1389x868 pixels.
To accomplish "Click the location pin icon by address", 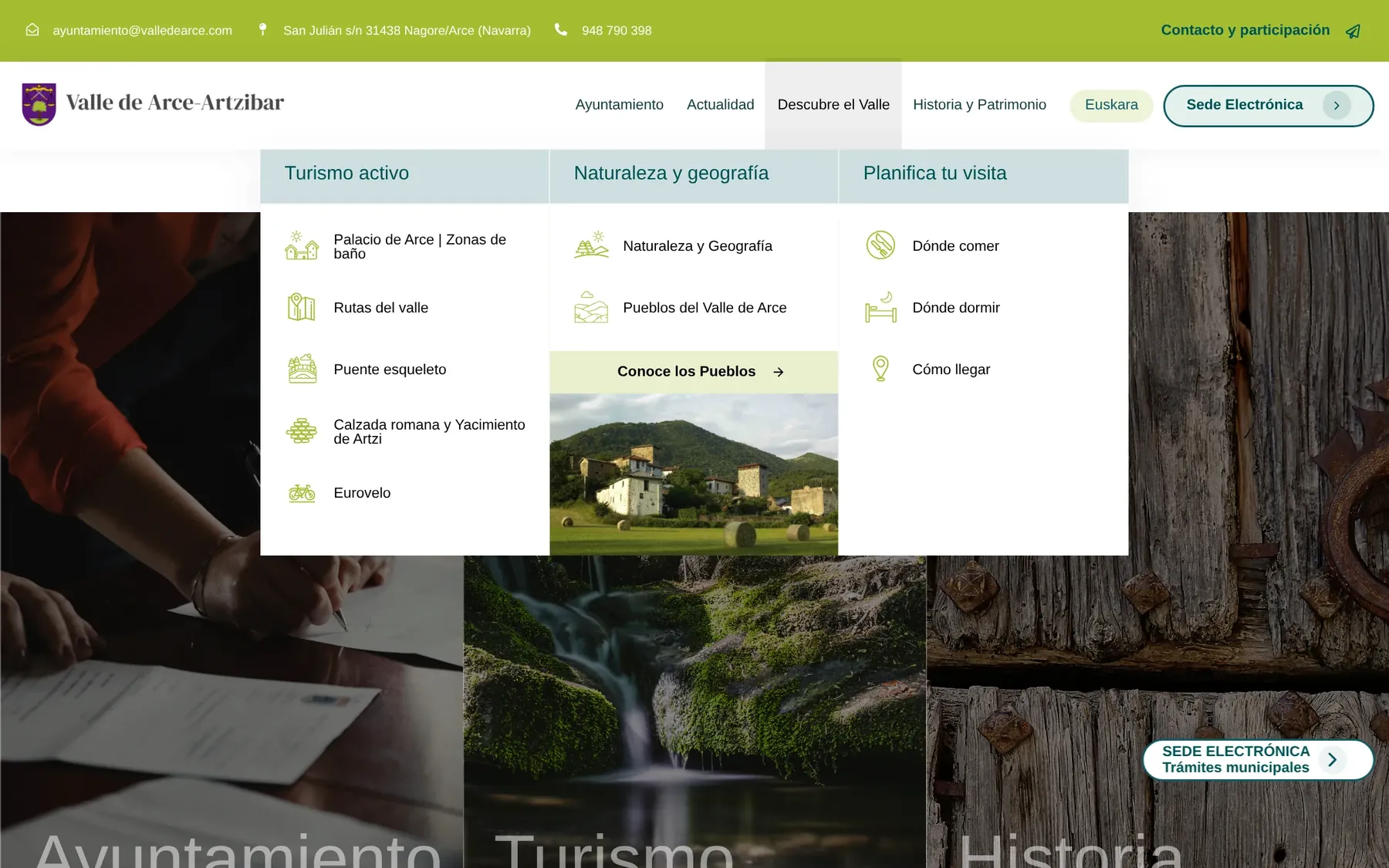I will 262,29.
